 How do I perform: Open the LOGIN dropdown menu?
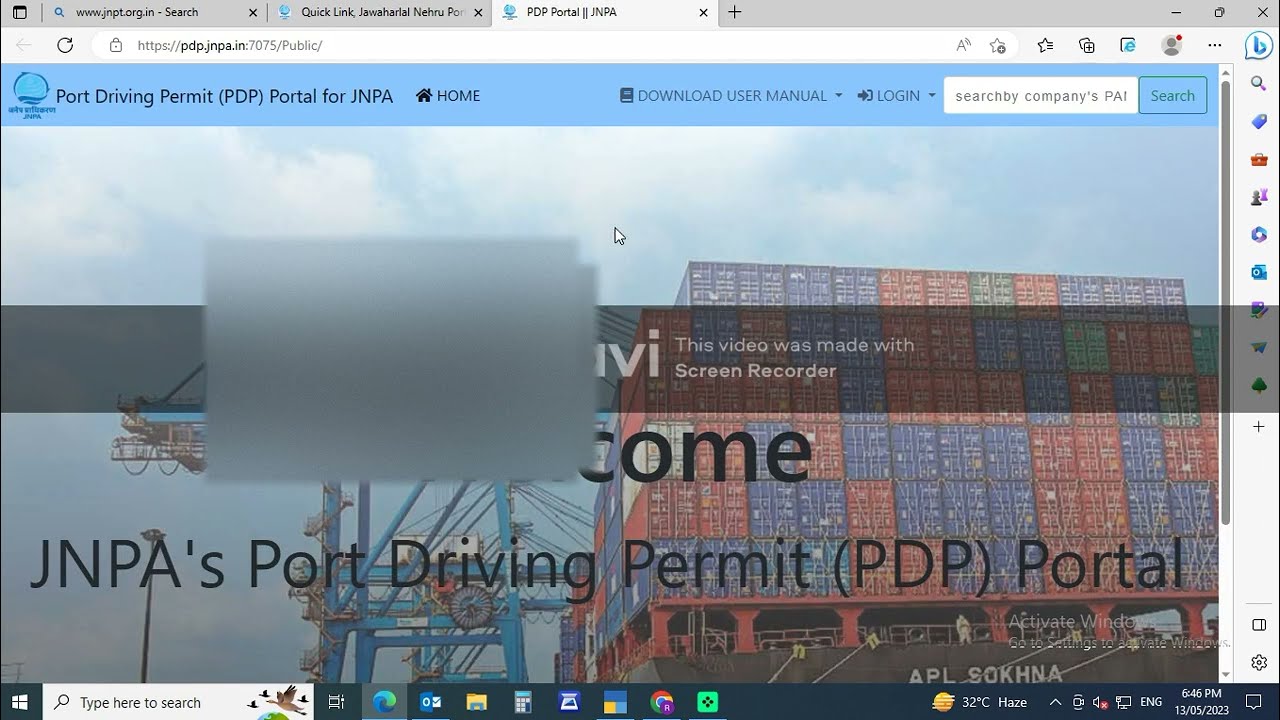pos(896,96)
